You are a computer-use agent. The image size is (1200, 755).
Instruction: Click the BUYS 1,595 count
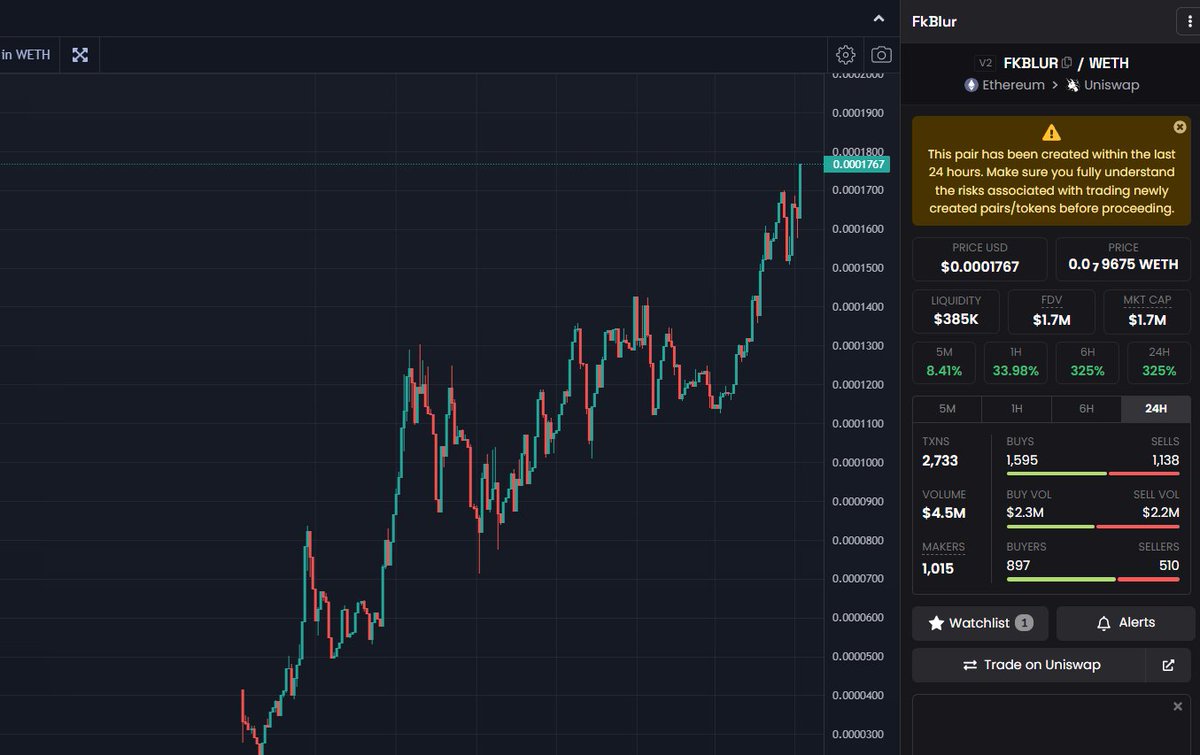[1022, 460]
